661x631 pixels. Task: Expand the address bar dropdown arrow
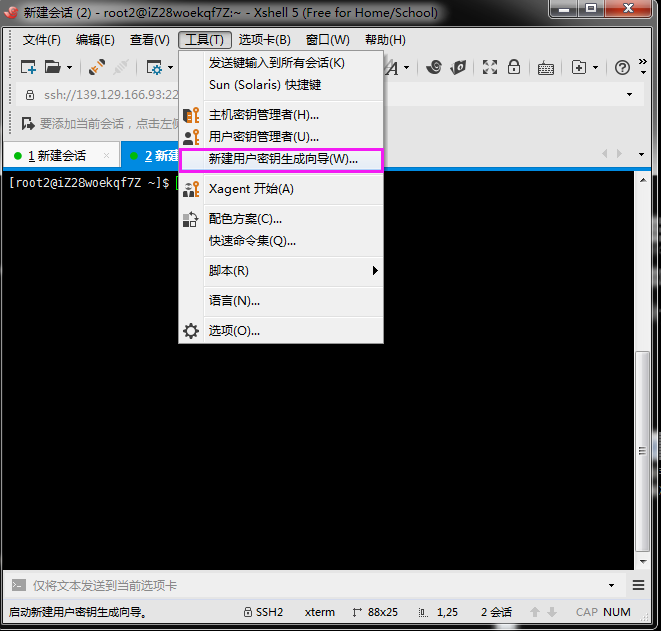point(629,94)
